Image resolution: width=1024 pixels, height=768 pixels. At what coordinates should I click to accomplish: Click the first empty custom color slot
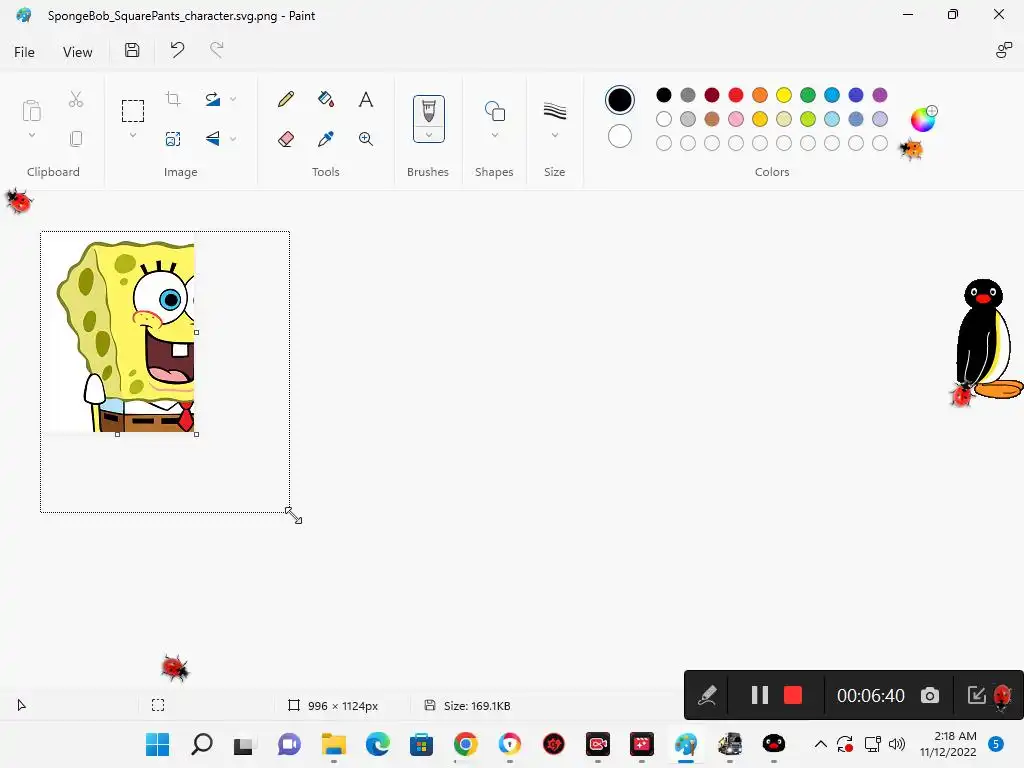point(664,143)
